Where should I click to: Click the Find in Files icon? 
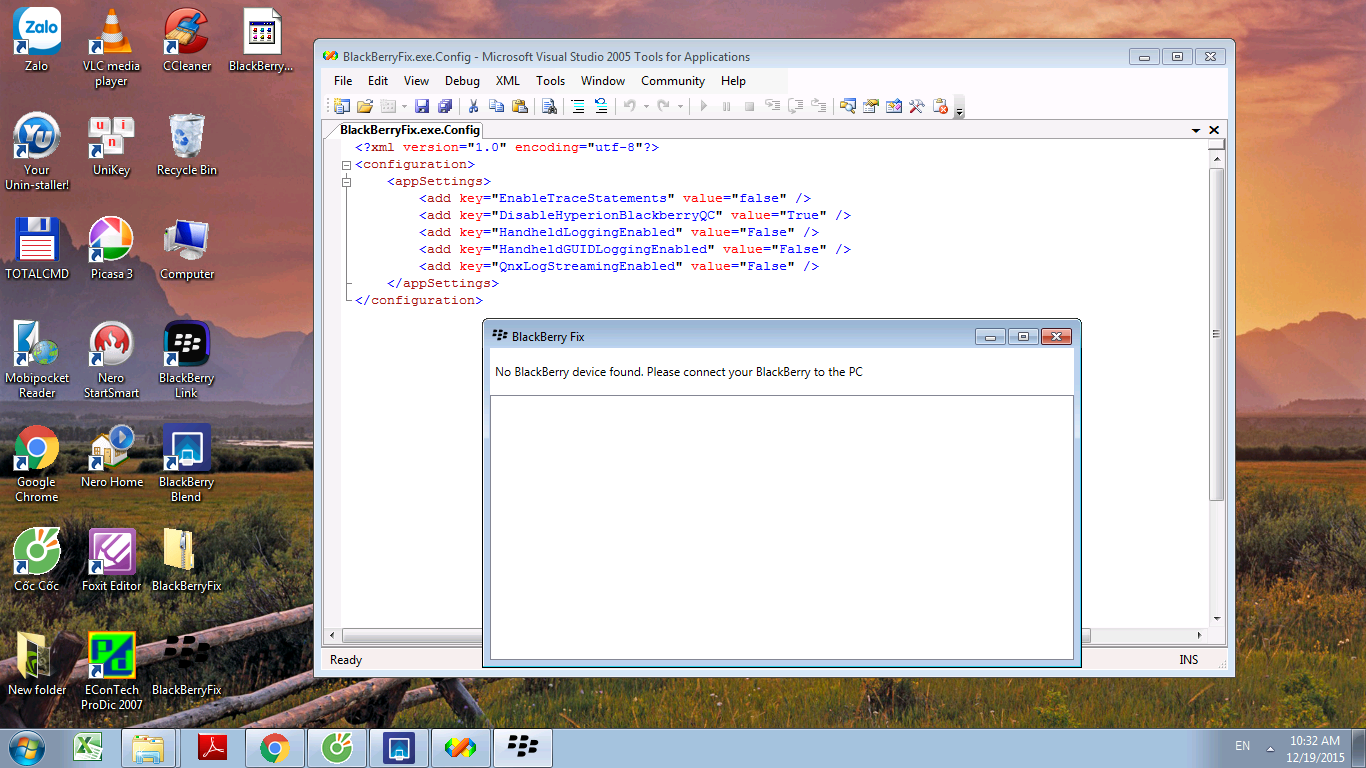pos(549,106)
